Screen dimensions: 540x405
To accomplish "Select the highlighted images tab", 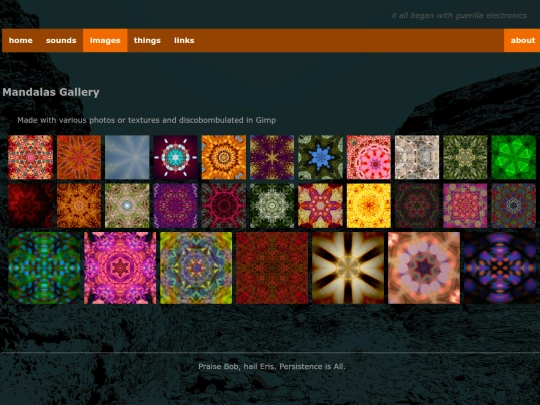I will pyautogui.click(x=105, y=40).
